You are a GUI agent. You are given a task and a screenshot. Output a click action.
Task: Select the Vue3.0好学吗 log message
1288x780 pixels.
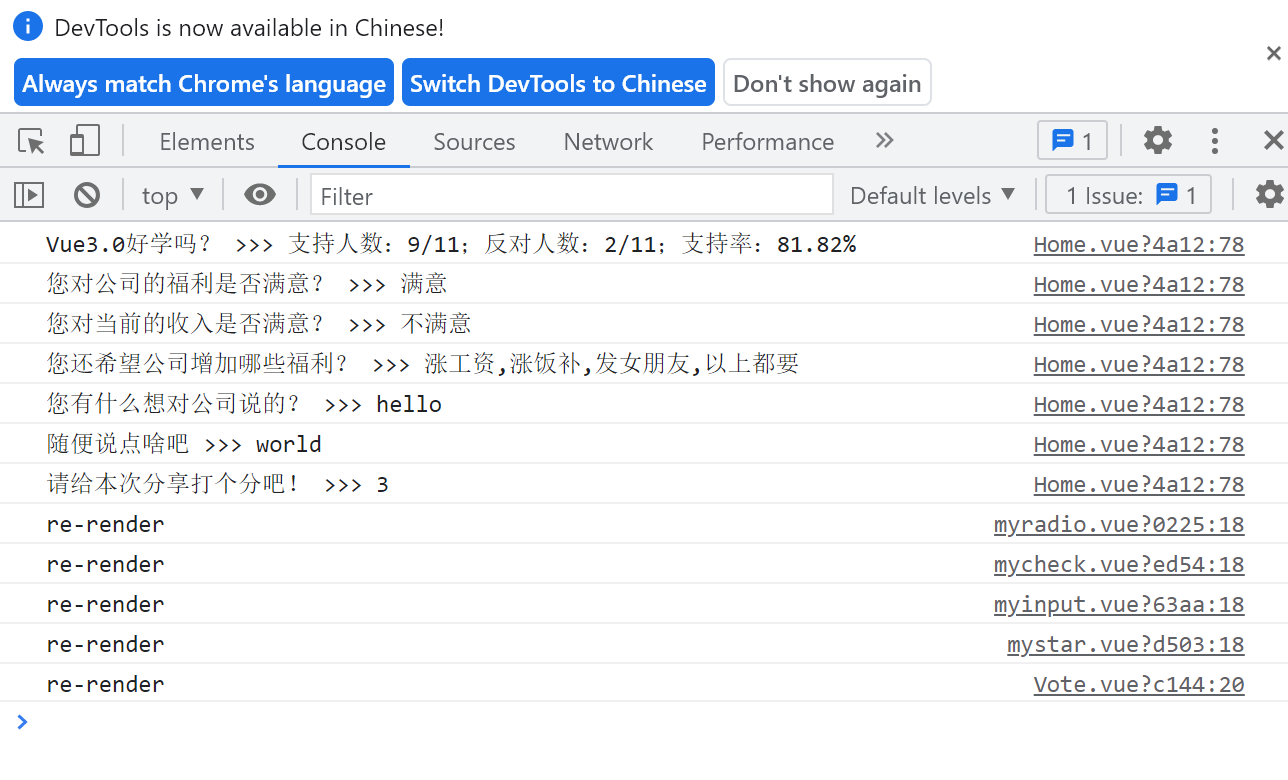click(451, 244)
